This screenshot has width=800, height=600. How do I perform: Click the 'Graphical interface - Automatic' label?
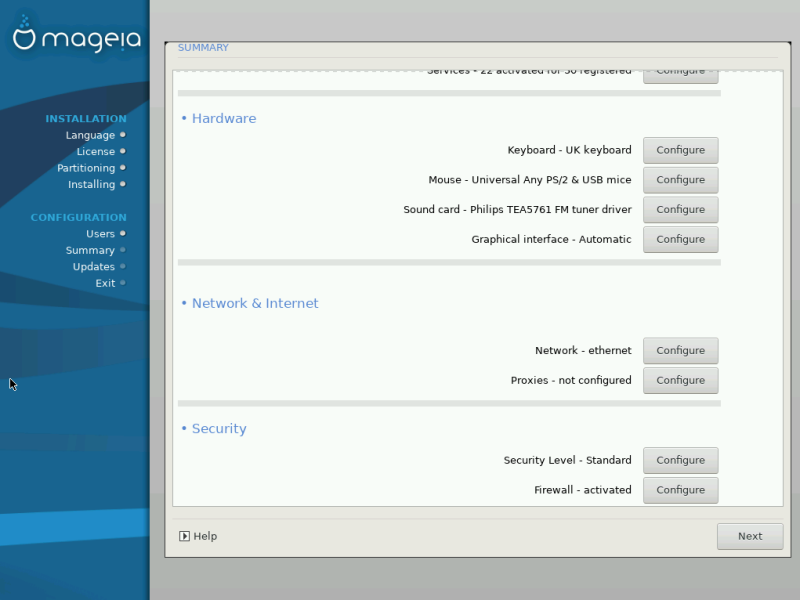(551, 239)
